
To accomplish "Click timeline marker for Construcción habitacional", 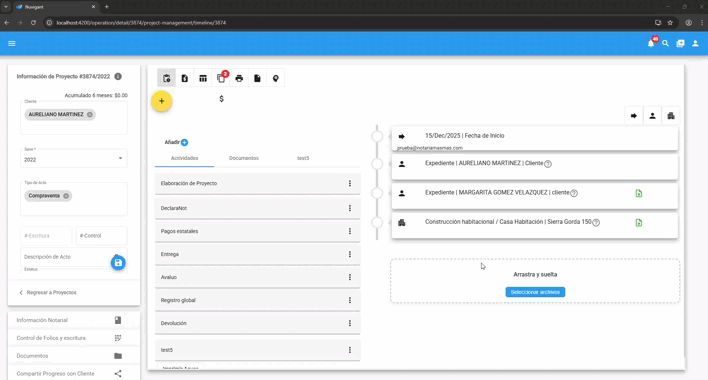I will [x=377, y=222].
